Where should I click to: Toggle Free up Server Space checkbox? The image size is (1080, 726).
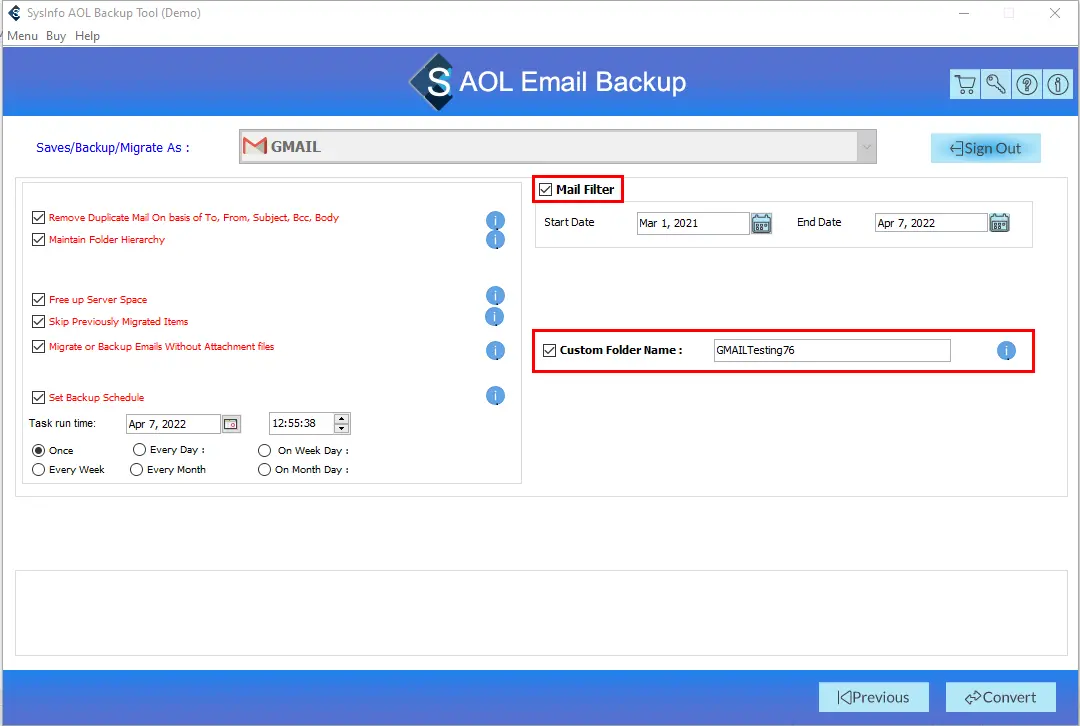[39, 299]
